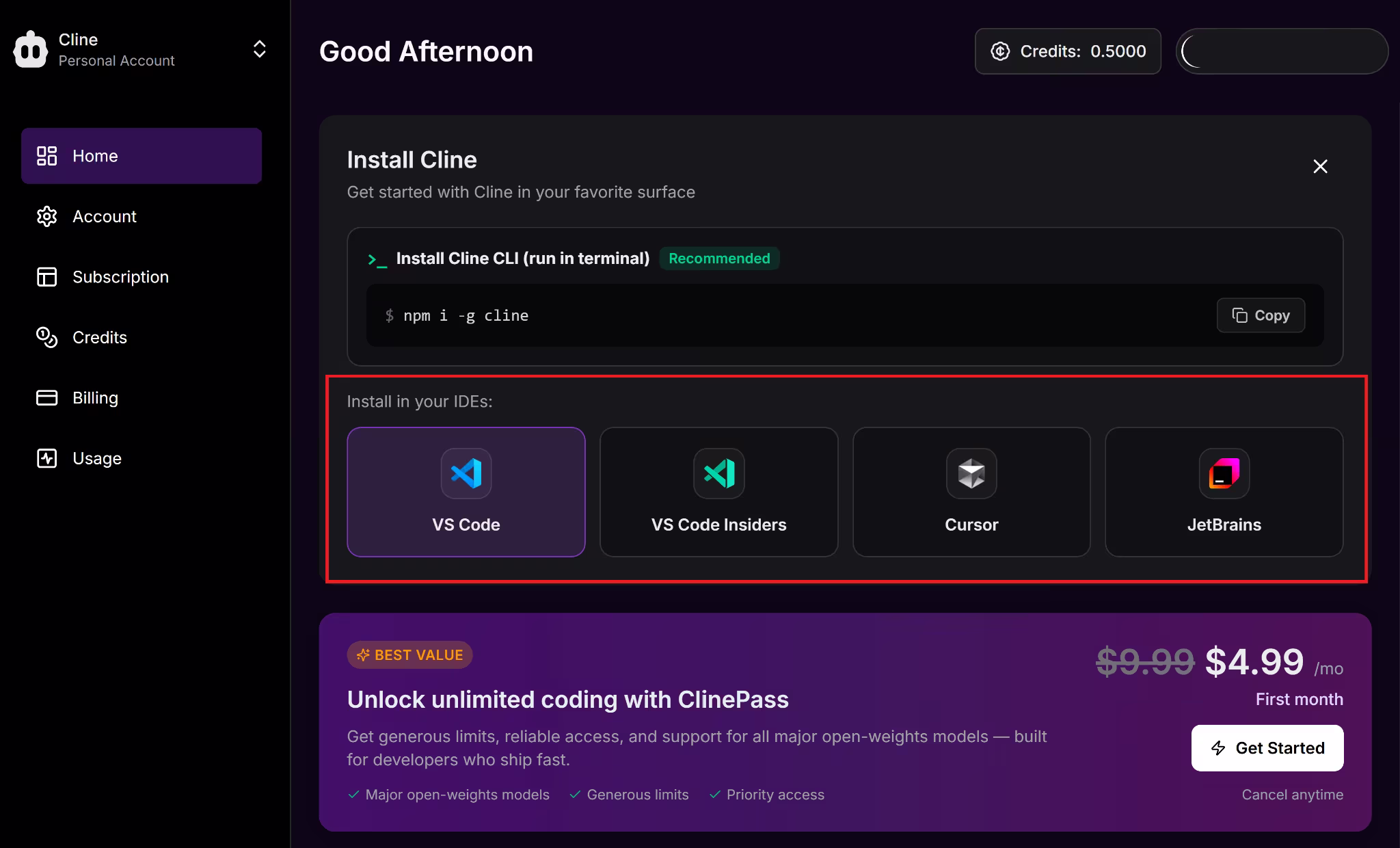Image resolution: width=1400 pixels, height=848 pixels.
Task: Click the checkmark before Priority access
Action: (715, 795)
